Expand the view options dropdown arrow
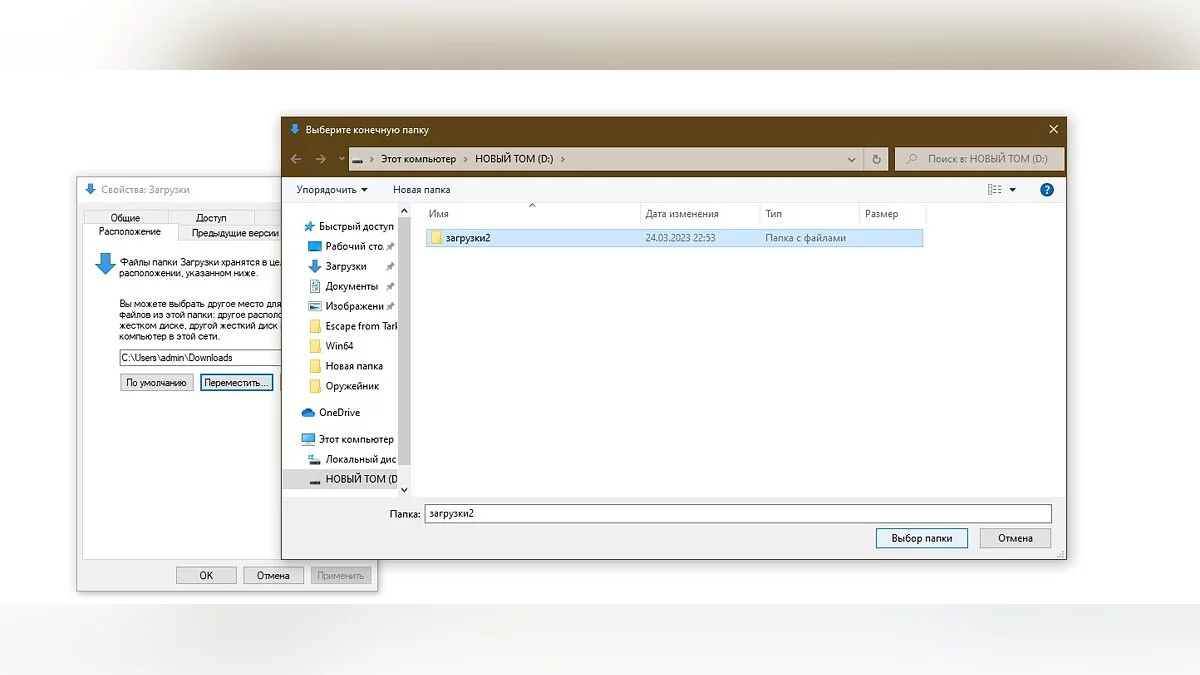Screen dimensions: 1200x675 pyautogui.click(x=1012, y=190)
